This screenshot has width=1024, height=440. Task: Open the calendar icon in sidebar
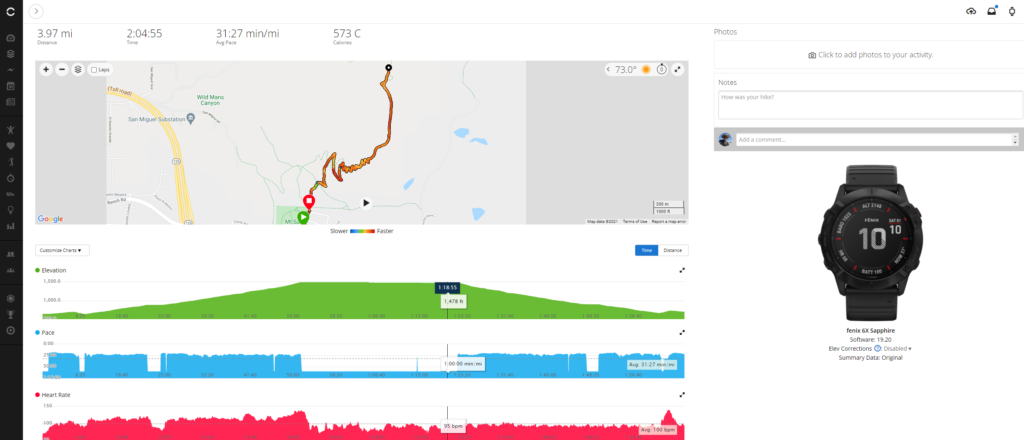pyautogui.click(x=10, y=86)
